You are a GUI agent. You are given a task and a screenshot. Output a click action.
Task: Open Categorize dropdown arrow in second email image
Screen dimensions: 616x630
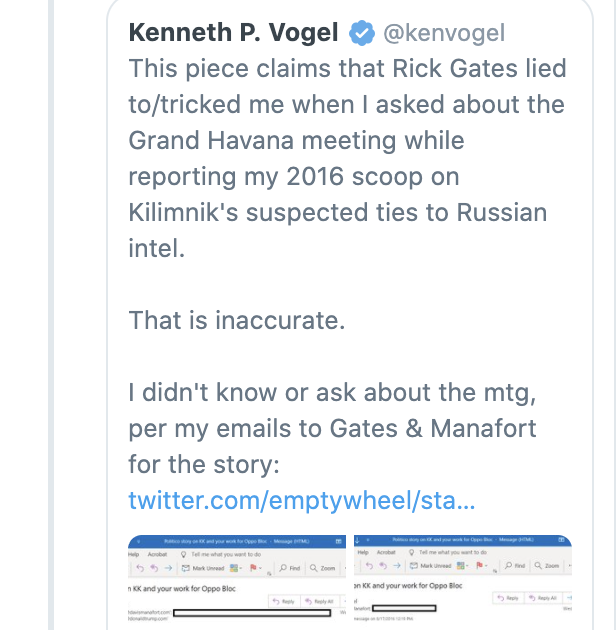click(468, 566)
